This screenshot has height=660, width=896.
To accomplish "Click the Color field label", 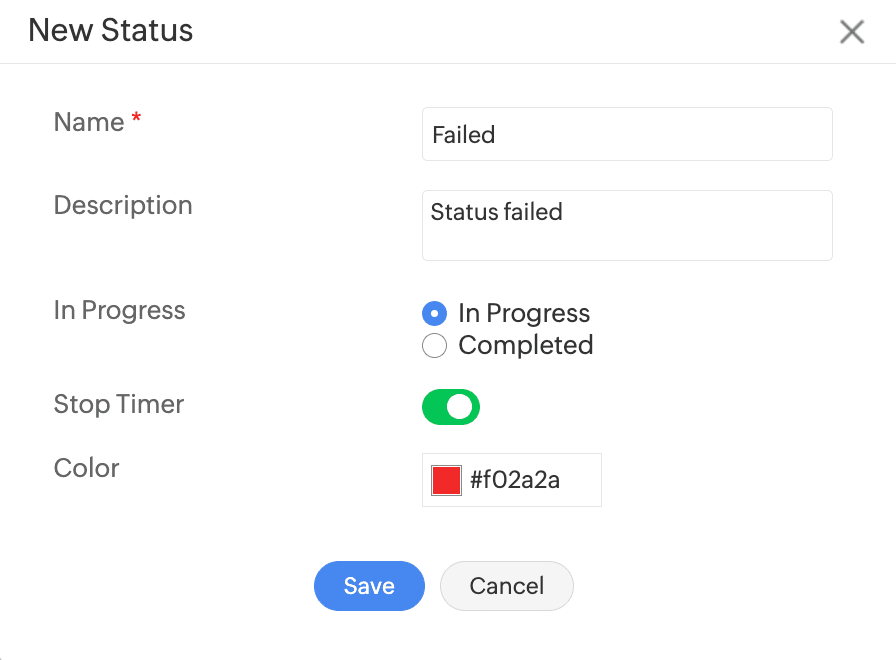I will [87, 468].
